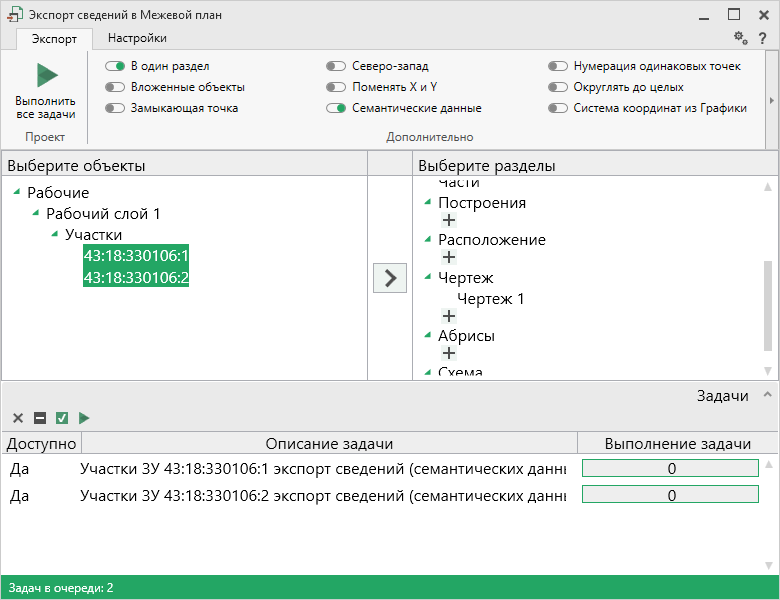Add item under Расположение with plus icon

point(449,257)
